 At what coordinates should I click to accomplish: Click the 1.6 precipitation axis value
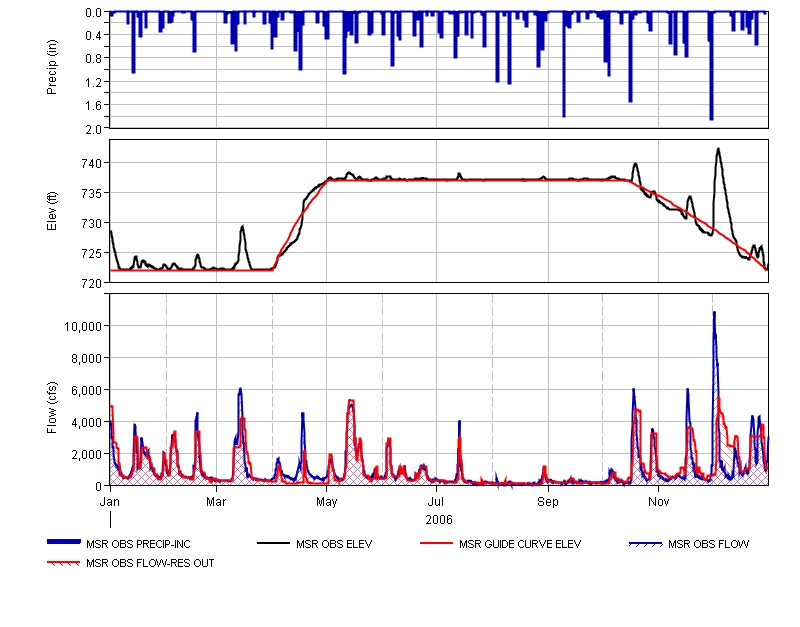coord(93,106)
